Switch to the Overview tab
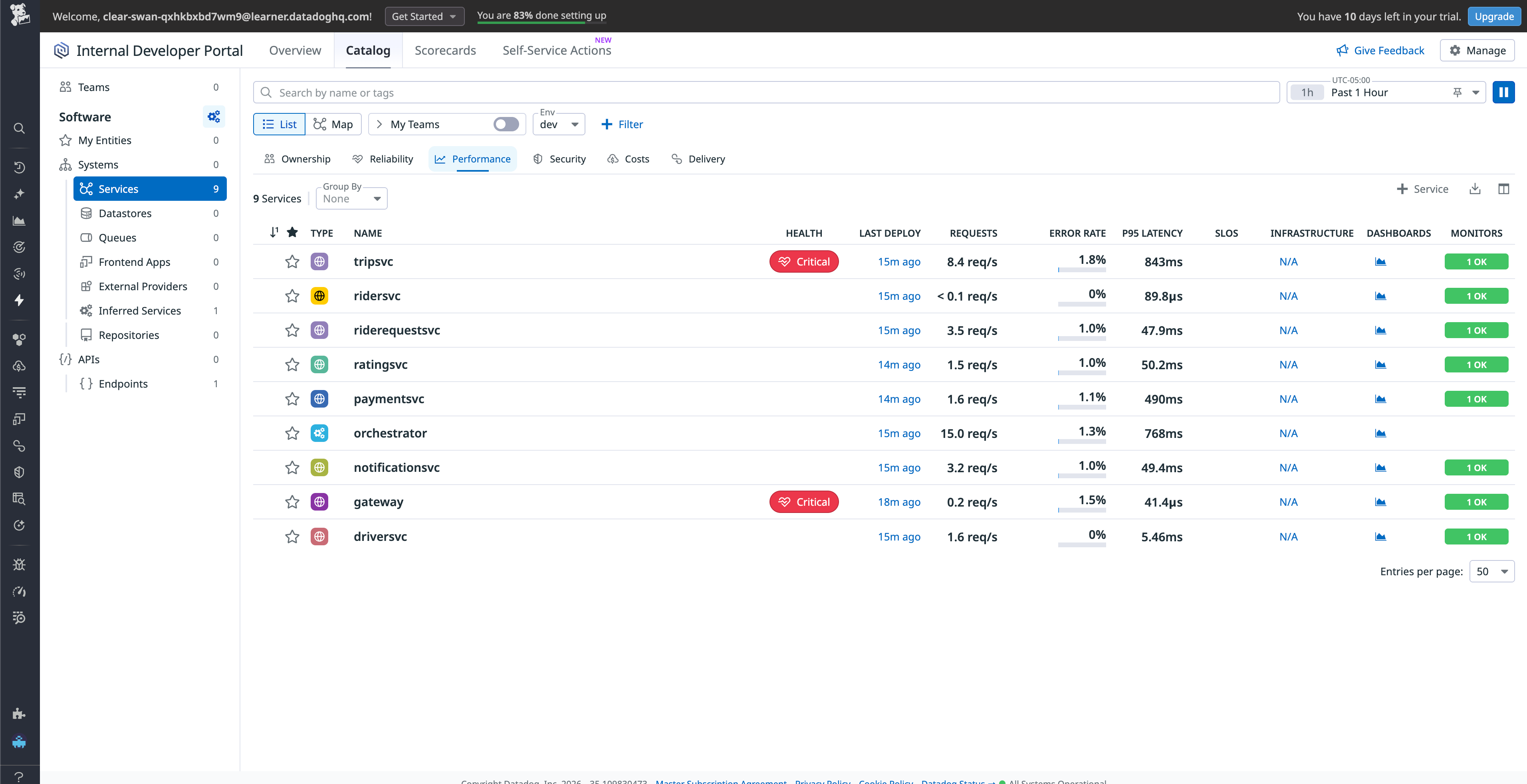The image size is (1527, 784). pos(295,50)
